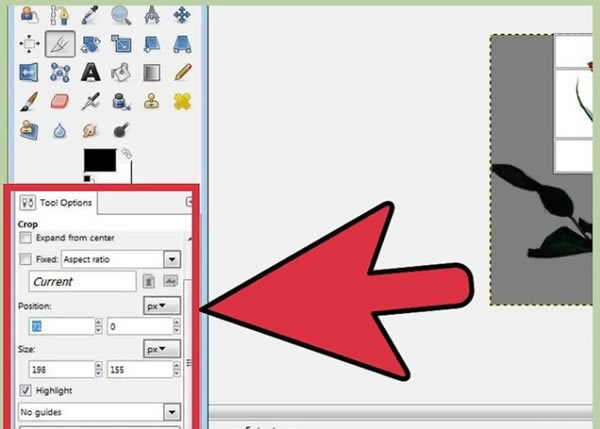Click the Position Y field showing 0
The height and width of the screenshot is (429, 600).
tap(140, 326)
